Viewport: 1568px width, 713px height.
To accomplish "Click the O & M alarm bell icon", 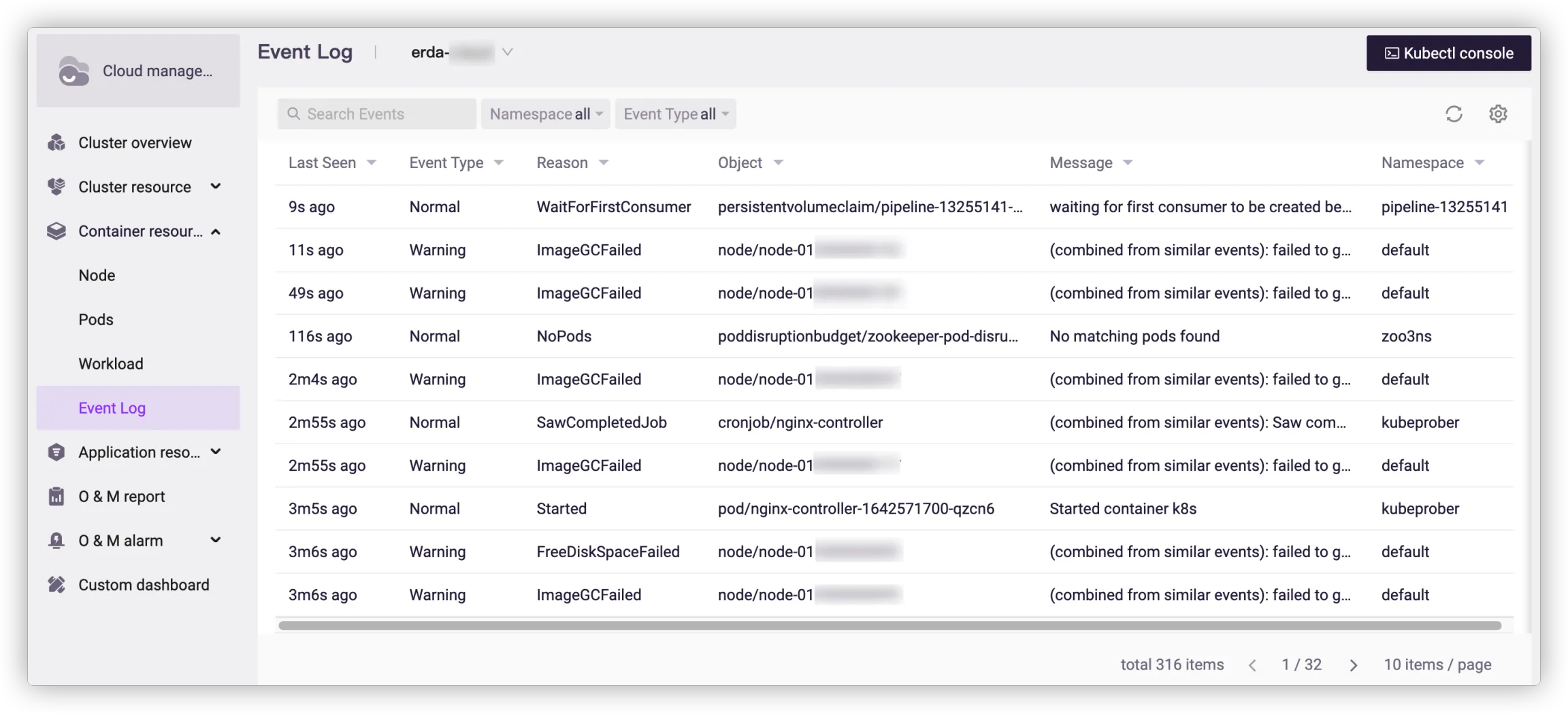I will (56, 541).
